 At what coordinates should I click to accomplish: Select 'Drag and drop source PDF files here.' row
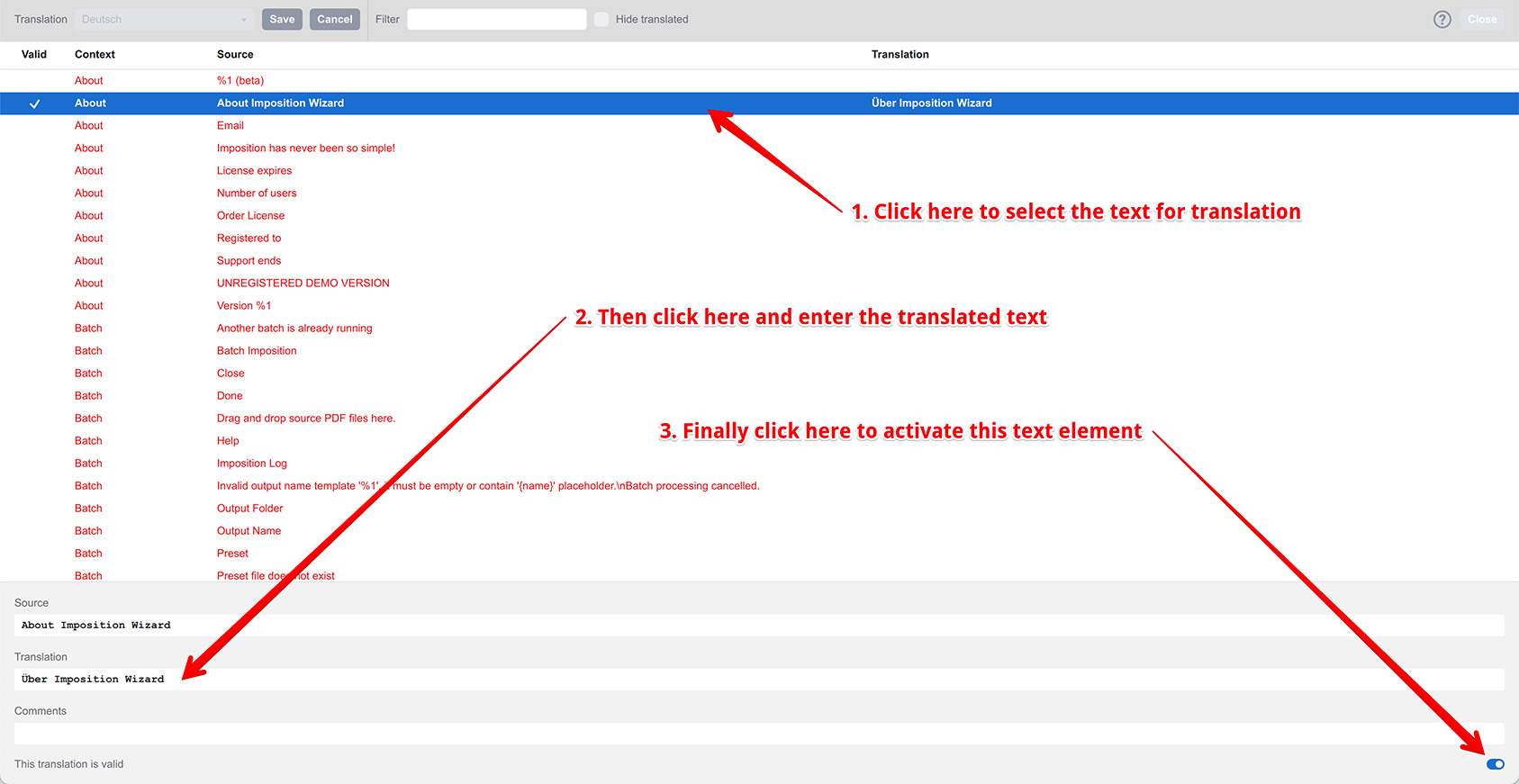pos(759,419)
